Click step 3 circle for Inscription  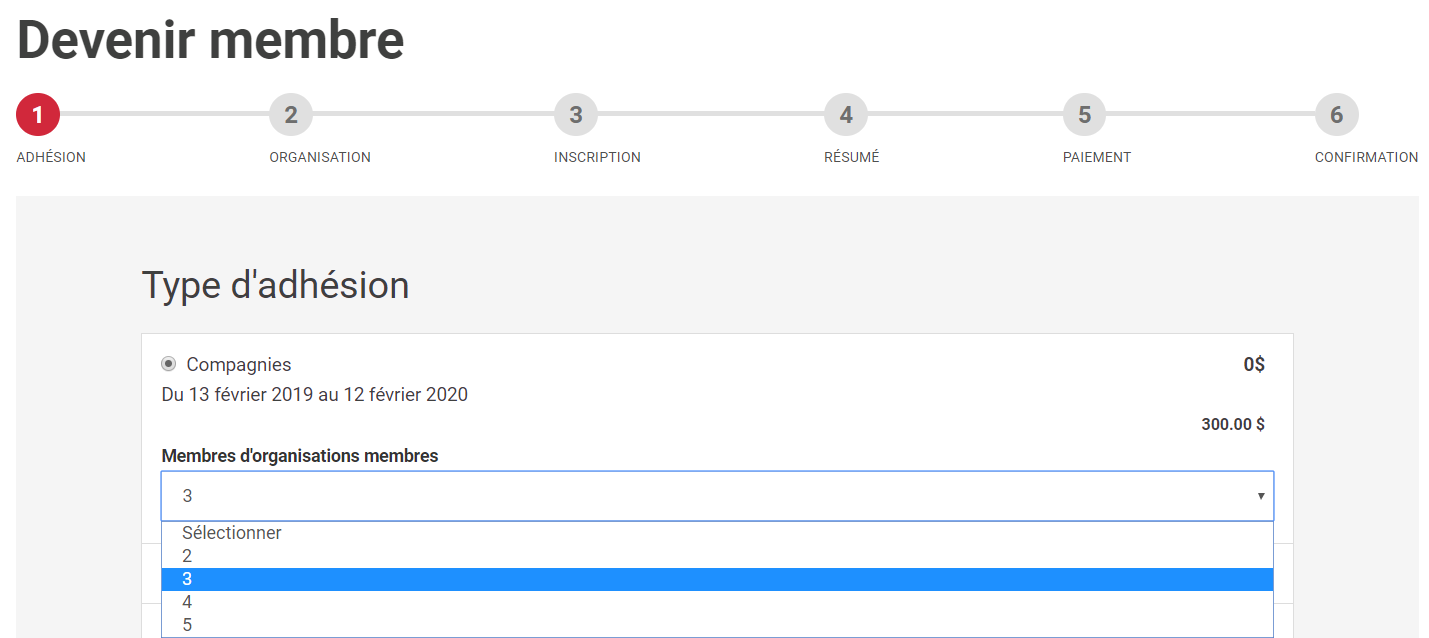[x=576, y=115]
